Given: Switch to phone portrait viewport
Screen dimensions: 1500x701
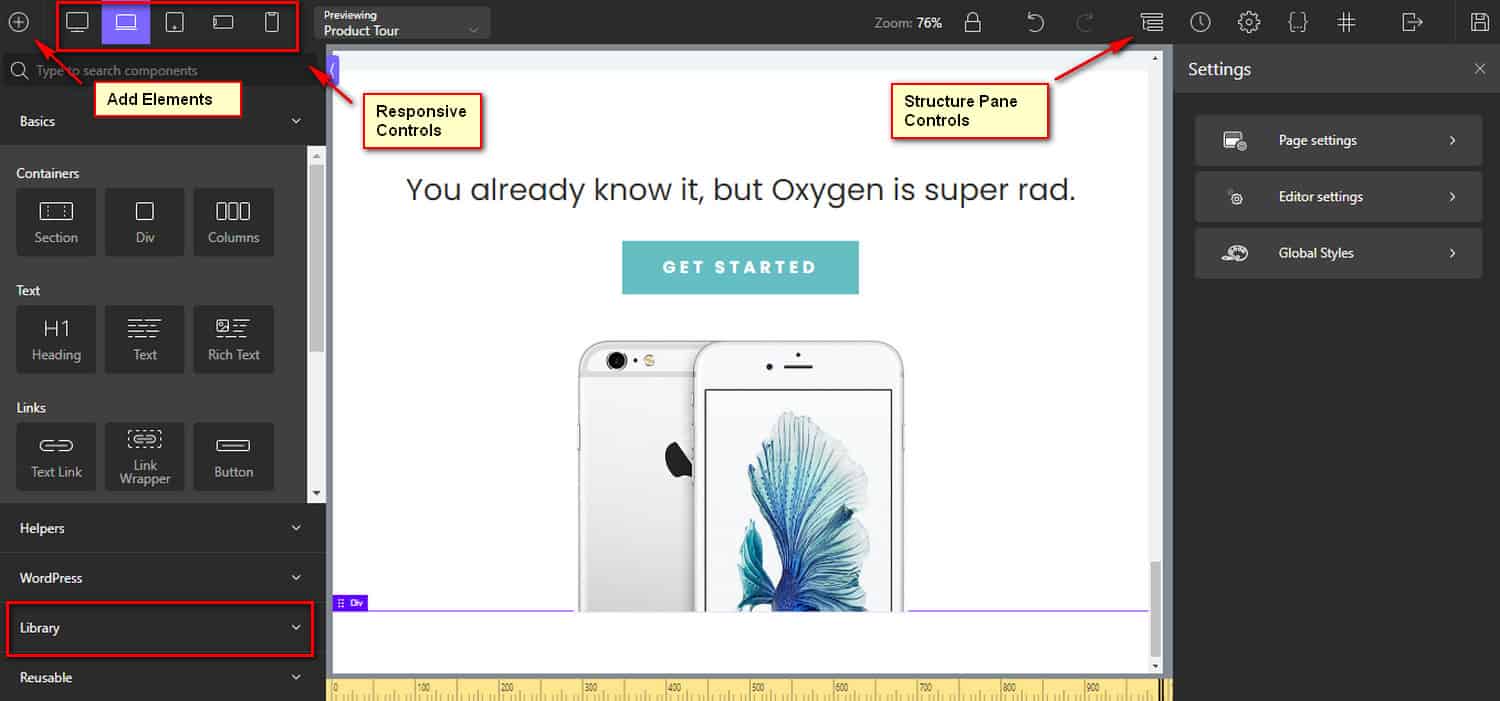Looking at the screenshot, I should 272,22.
